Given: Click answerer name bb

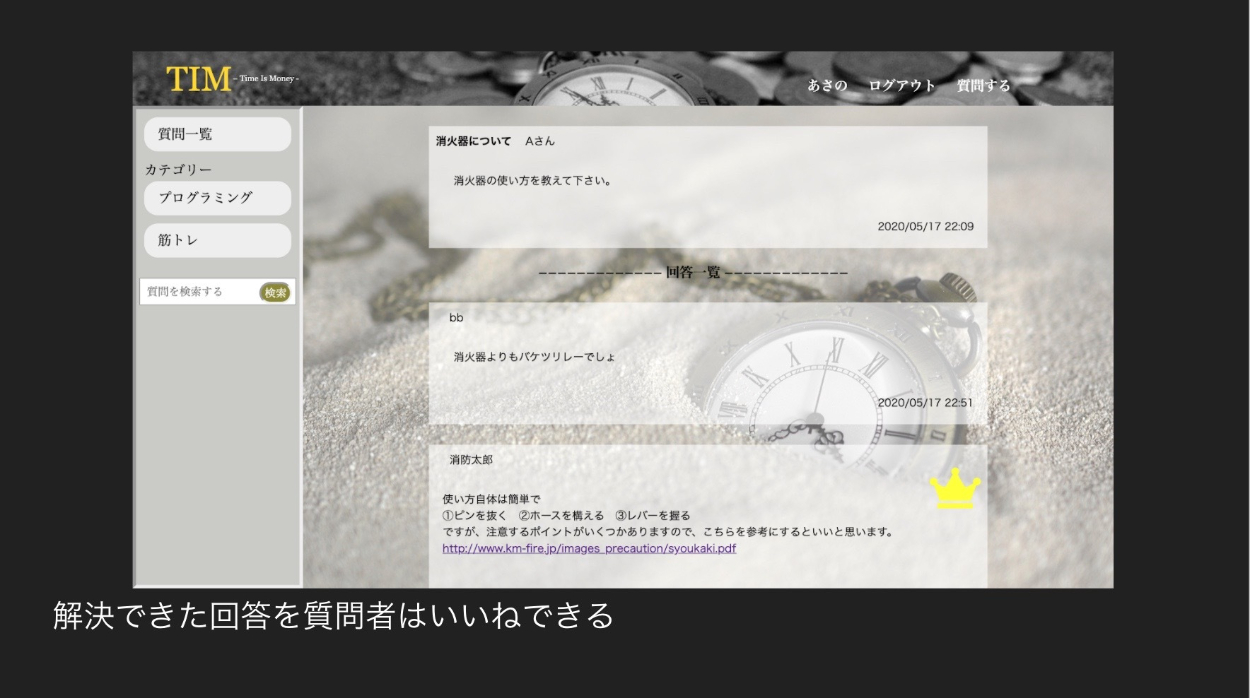Looking at the screenshot, I should click(456, 318).
